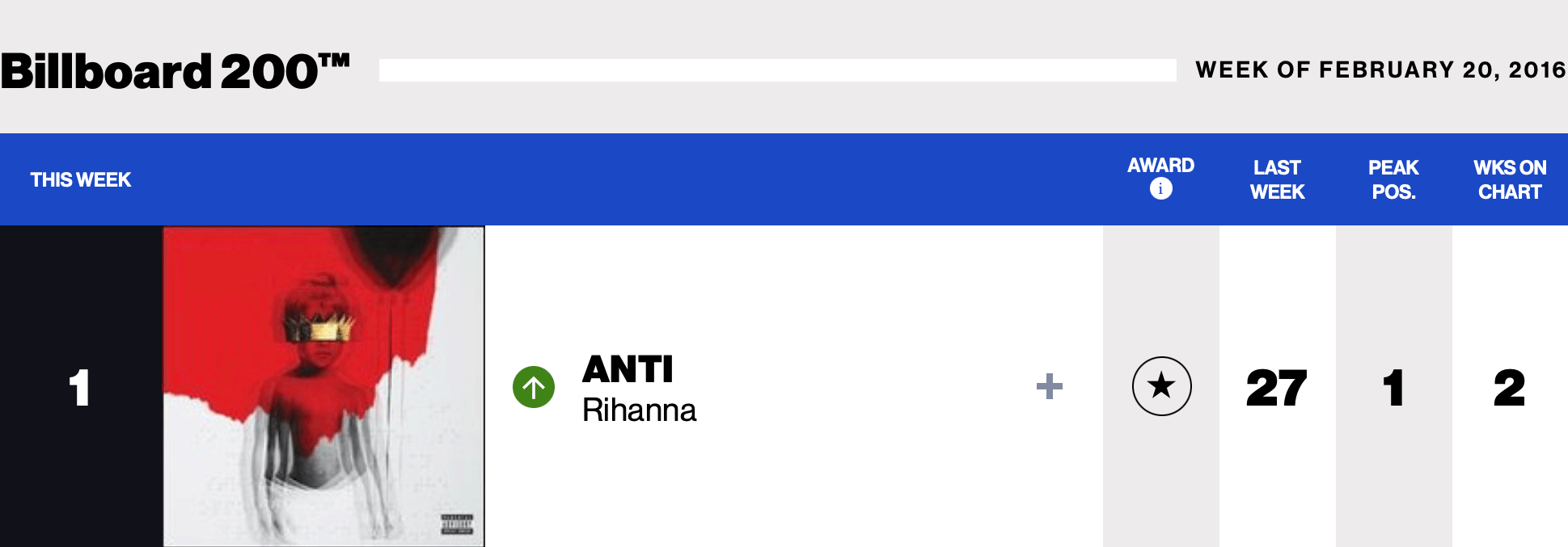The height and width of the screenshot is (547, 1568).
Task: Open the ANTI album cover thumbnail
Action: 323,386
